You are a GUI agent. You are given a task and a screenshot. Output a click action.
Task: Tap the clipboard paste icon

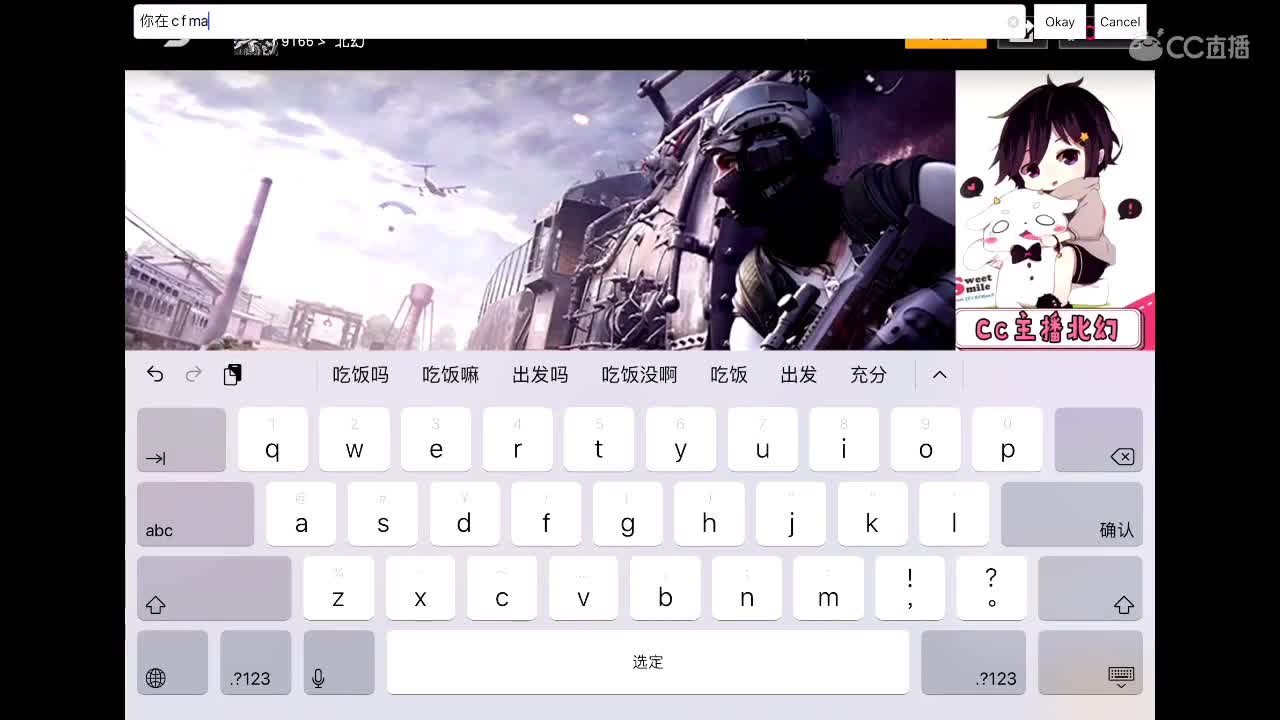click(232, 374)
